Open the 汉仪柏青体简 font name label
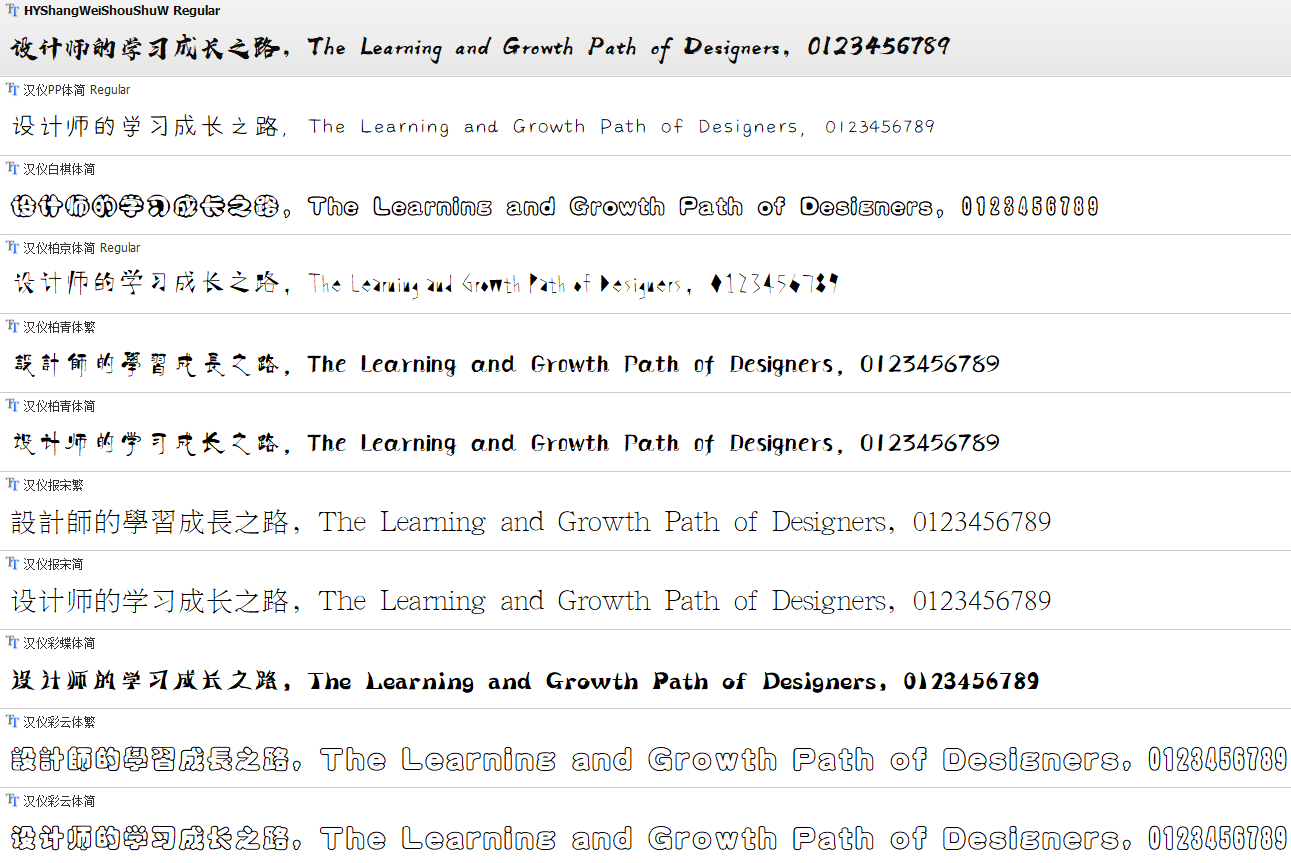The width and height of the screenshot is (1291, 863). point(59,406)
